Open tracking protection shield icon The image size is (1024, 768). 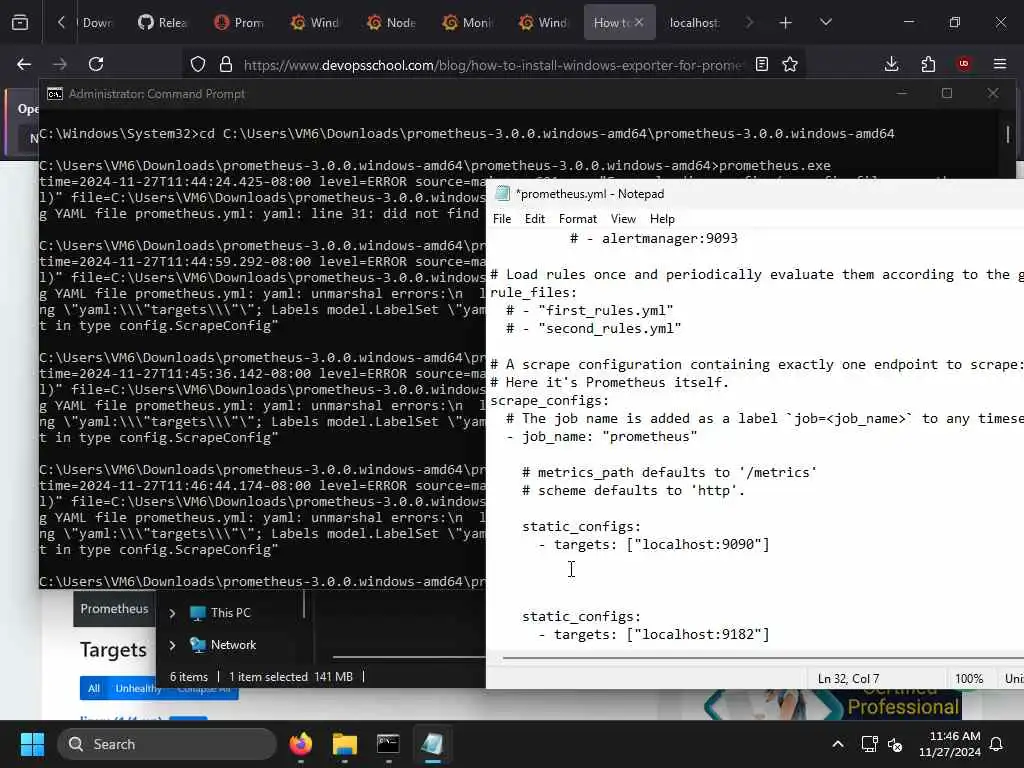click(x=198, y=64)
